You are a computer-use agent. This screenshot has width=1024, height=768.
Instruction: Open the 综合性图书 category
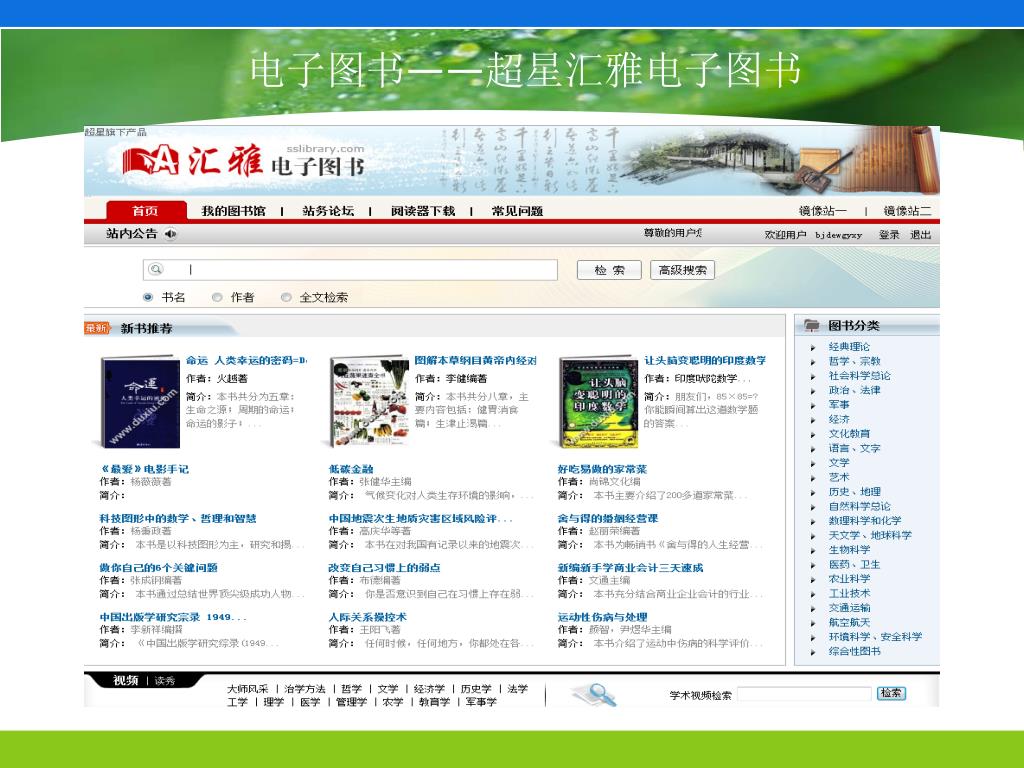[855, 651]
